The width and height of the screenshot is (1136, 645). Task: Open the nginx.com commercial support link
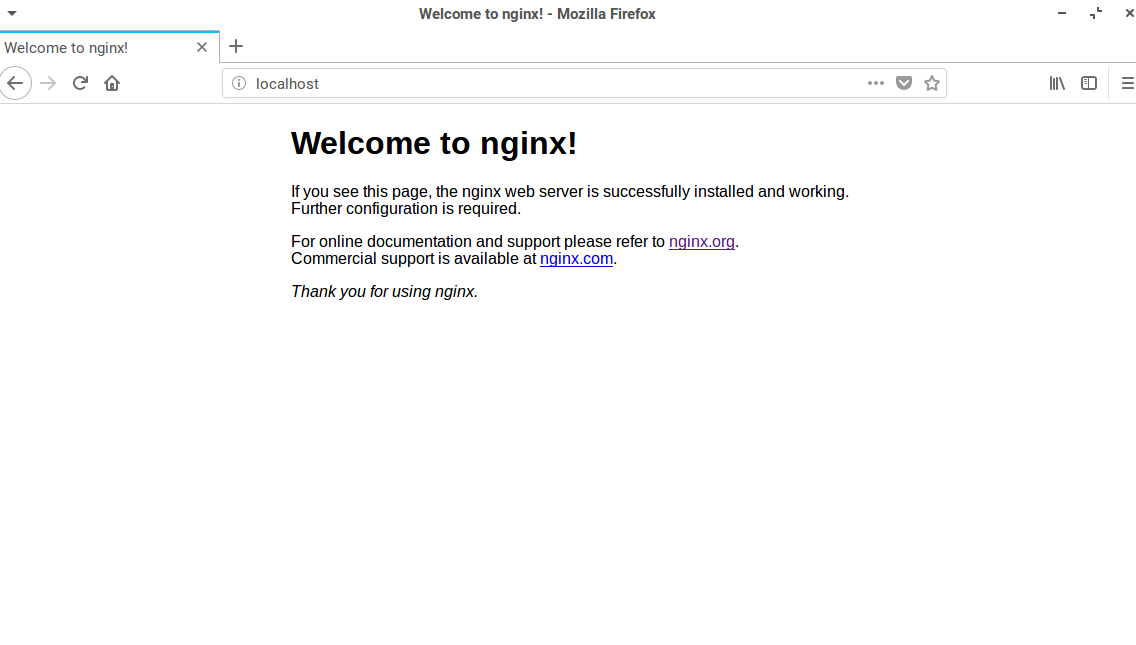pyautogui.click(x=576, y=258)
